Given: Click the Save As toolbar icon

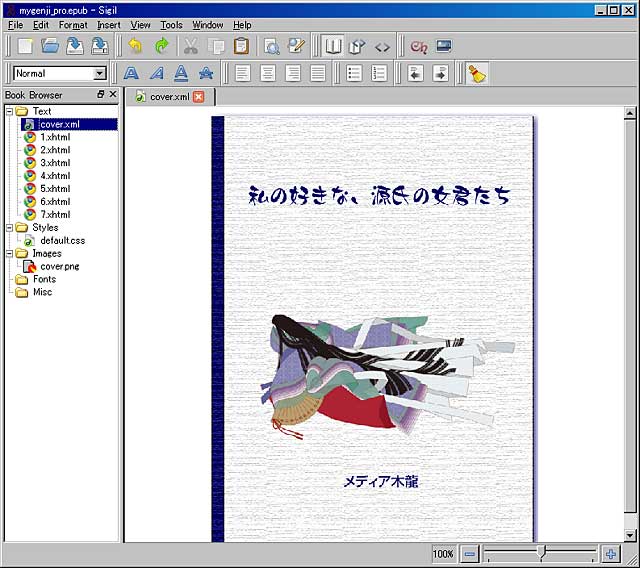Looking at the screenshot, I should (x=100, y=46).
